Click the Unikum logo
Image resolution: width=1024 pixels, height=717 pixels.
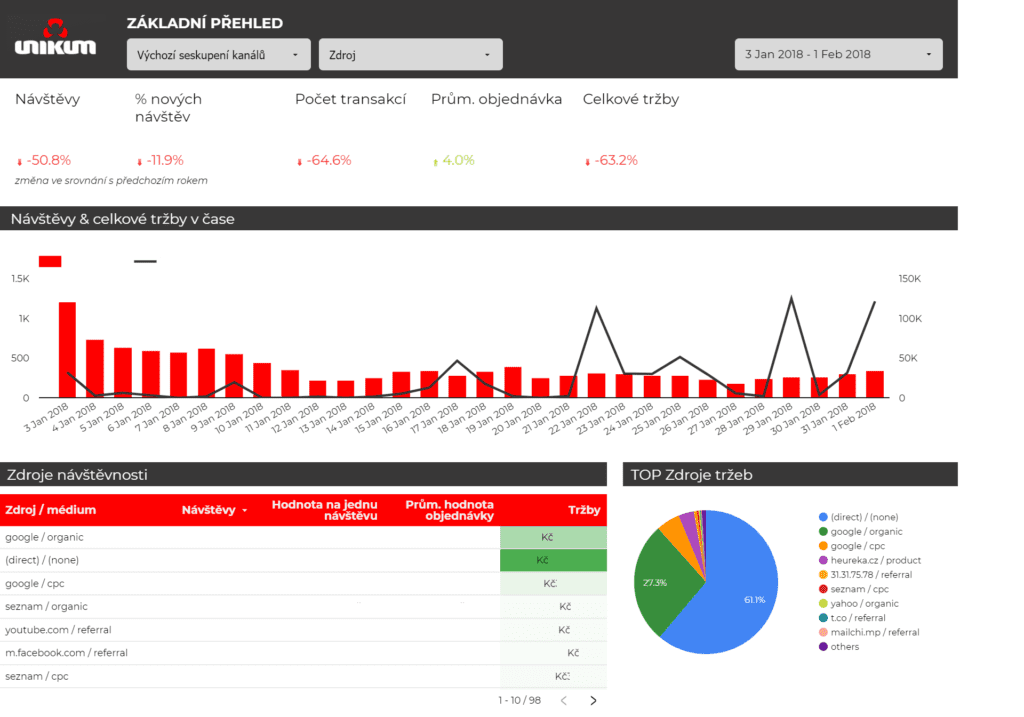tap(55, 38)
